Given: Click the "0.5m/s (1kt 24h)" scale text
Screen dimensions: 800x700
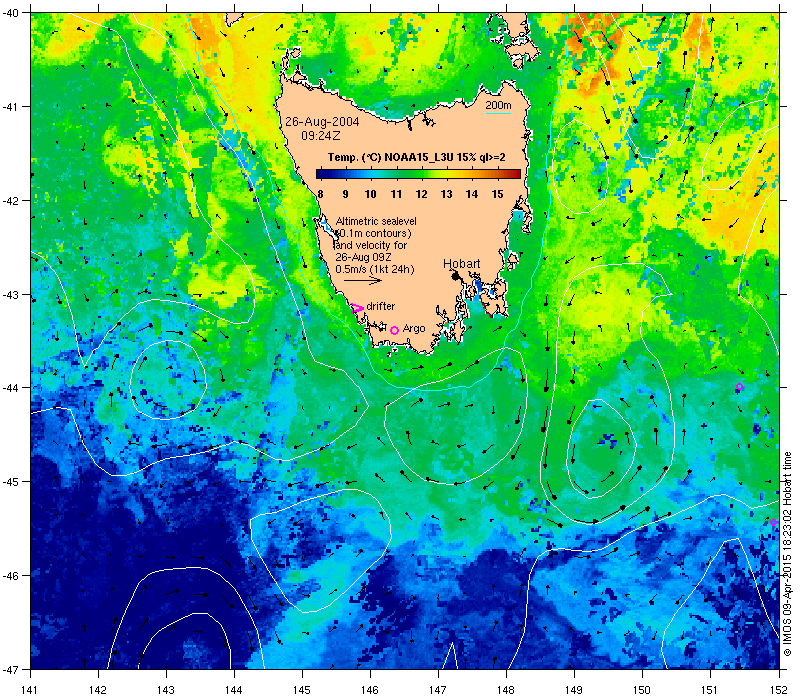Looking at the screenshot, I should click(375, 269).
